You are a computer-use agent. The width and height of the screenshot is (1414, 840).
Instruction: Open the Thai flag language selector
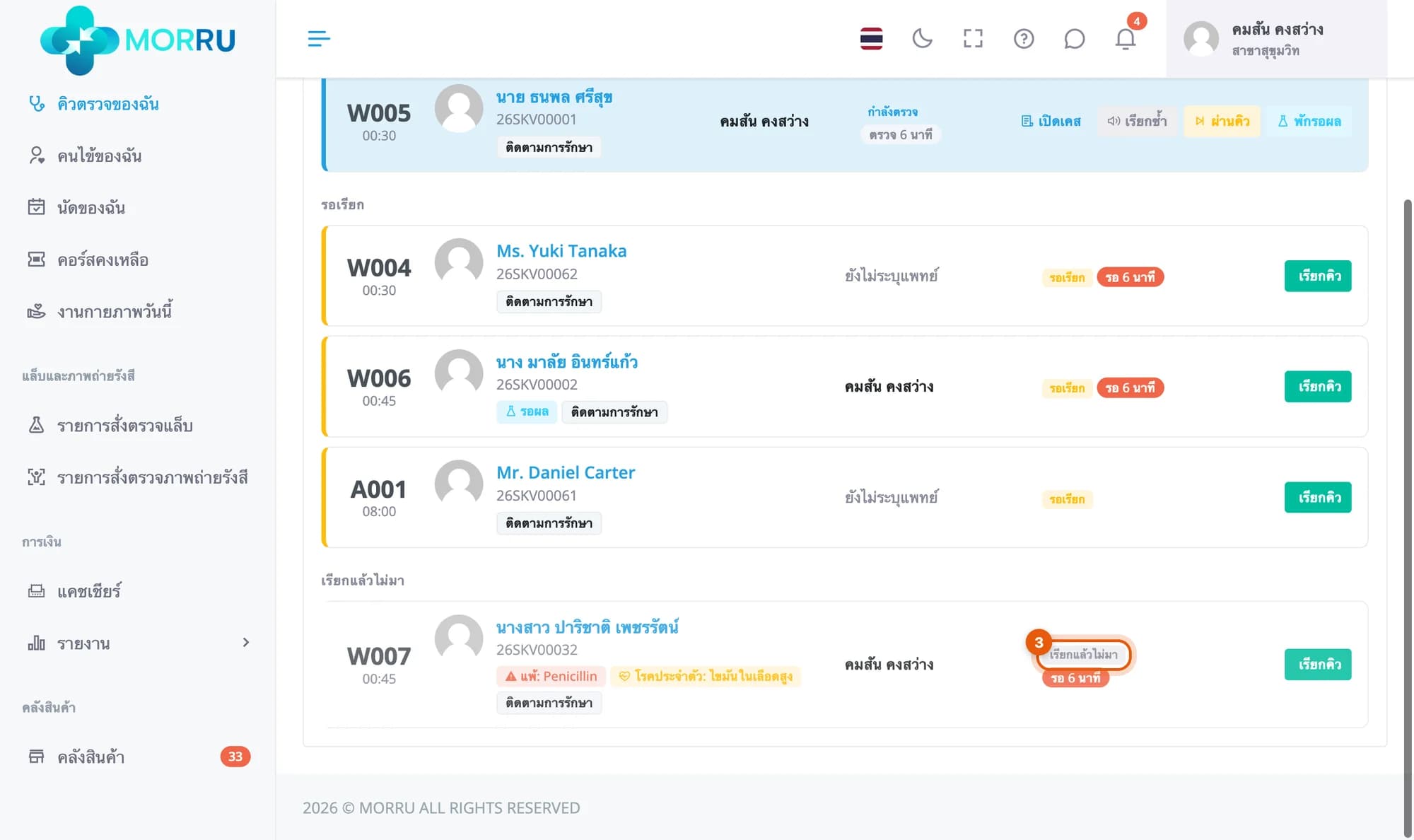(871, 39)
